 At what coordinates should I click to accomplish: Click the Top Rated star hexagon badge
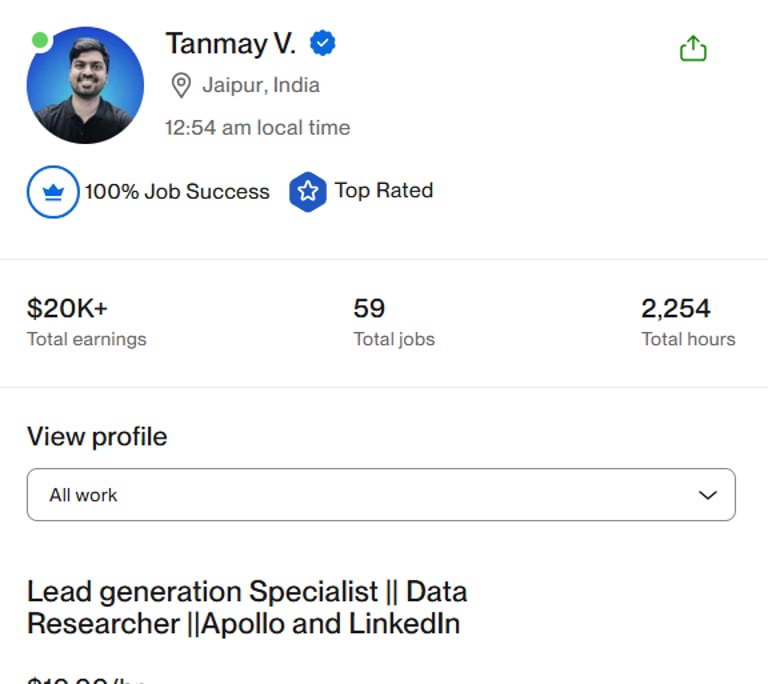click(308, 192)
